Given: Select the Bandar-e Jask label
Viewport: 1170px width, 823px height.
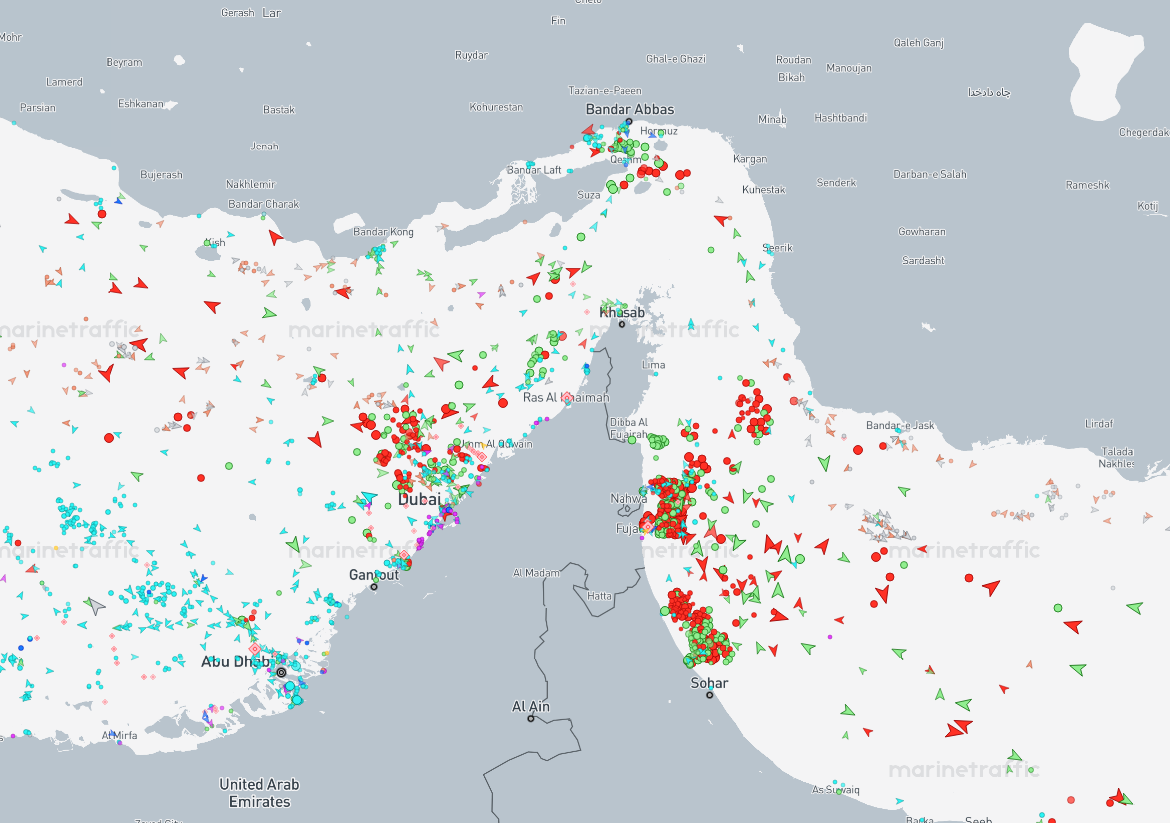Looking at the screenshot, I should tap(900, 425).
